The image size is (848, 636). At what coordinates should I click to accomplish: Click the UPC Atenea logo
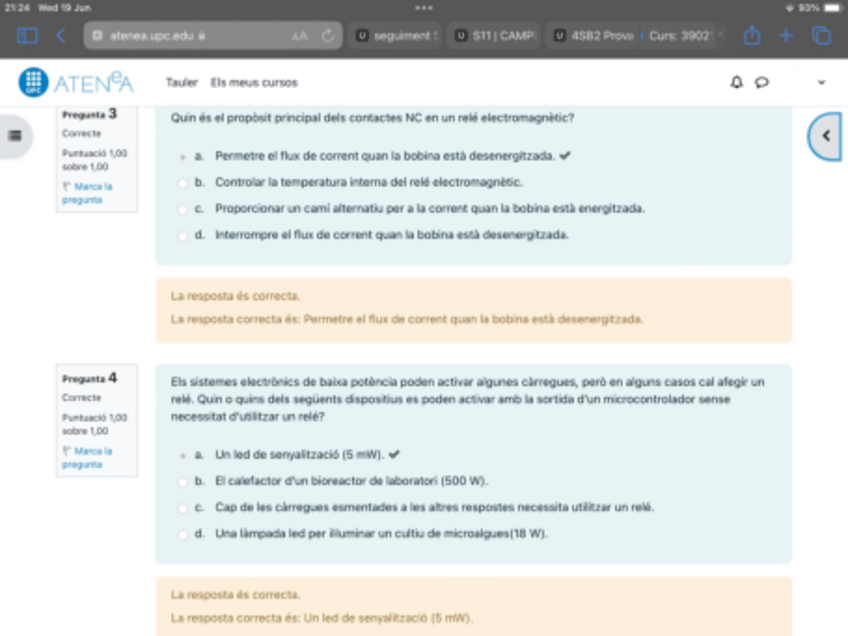click(x=76, y=82)
